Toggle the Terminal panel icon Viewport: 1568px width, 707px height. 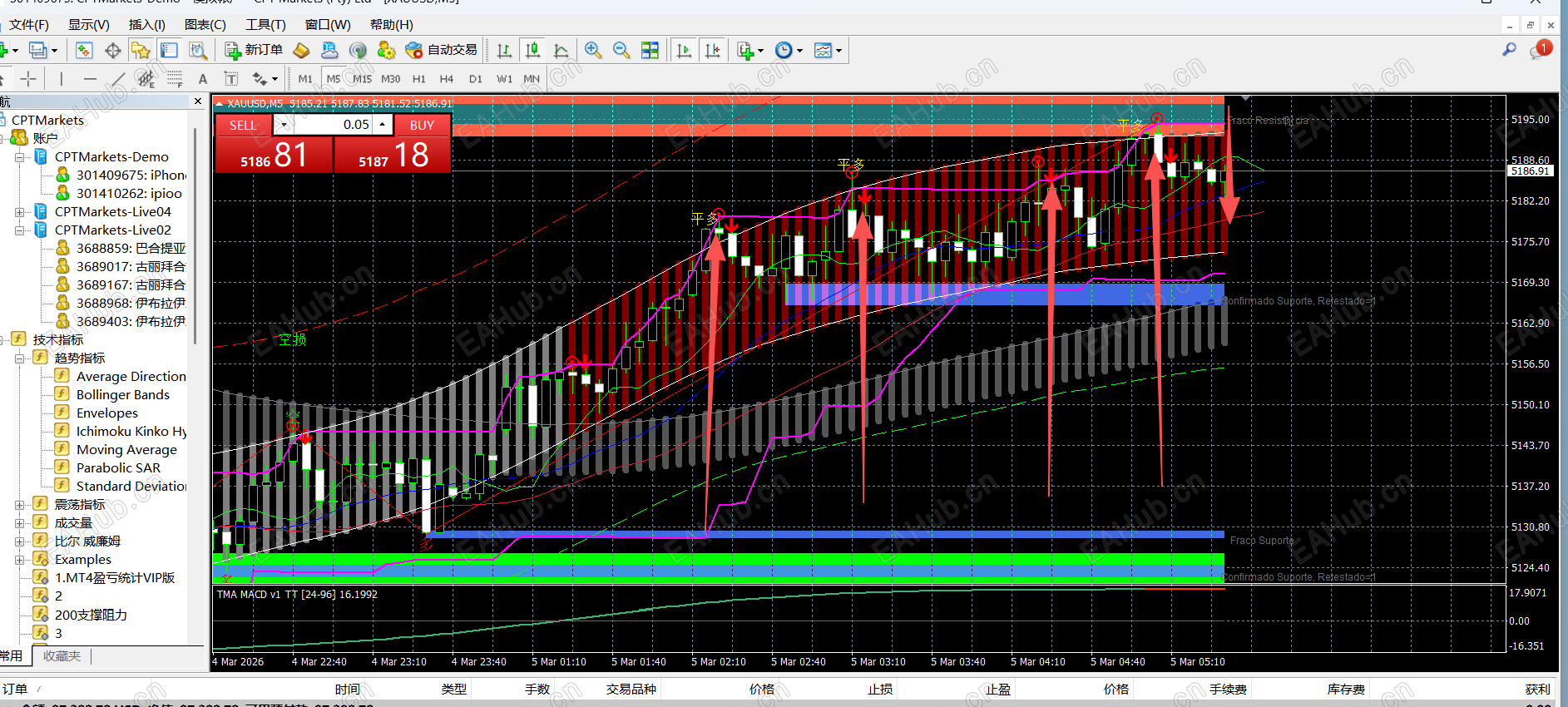(x=169, y=51)
